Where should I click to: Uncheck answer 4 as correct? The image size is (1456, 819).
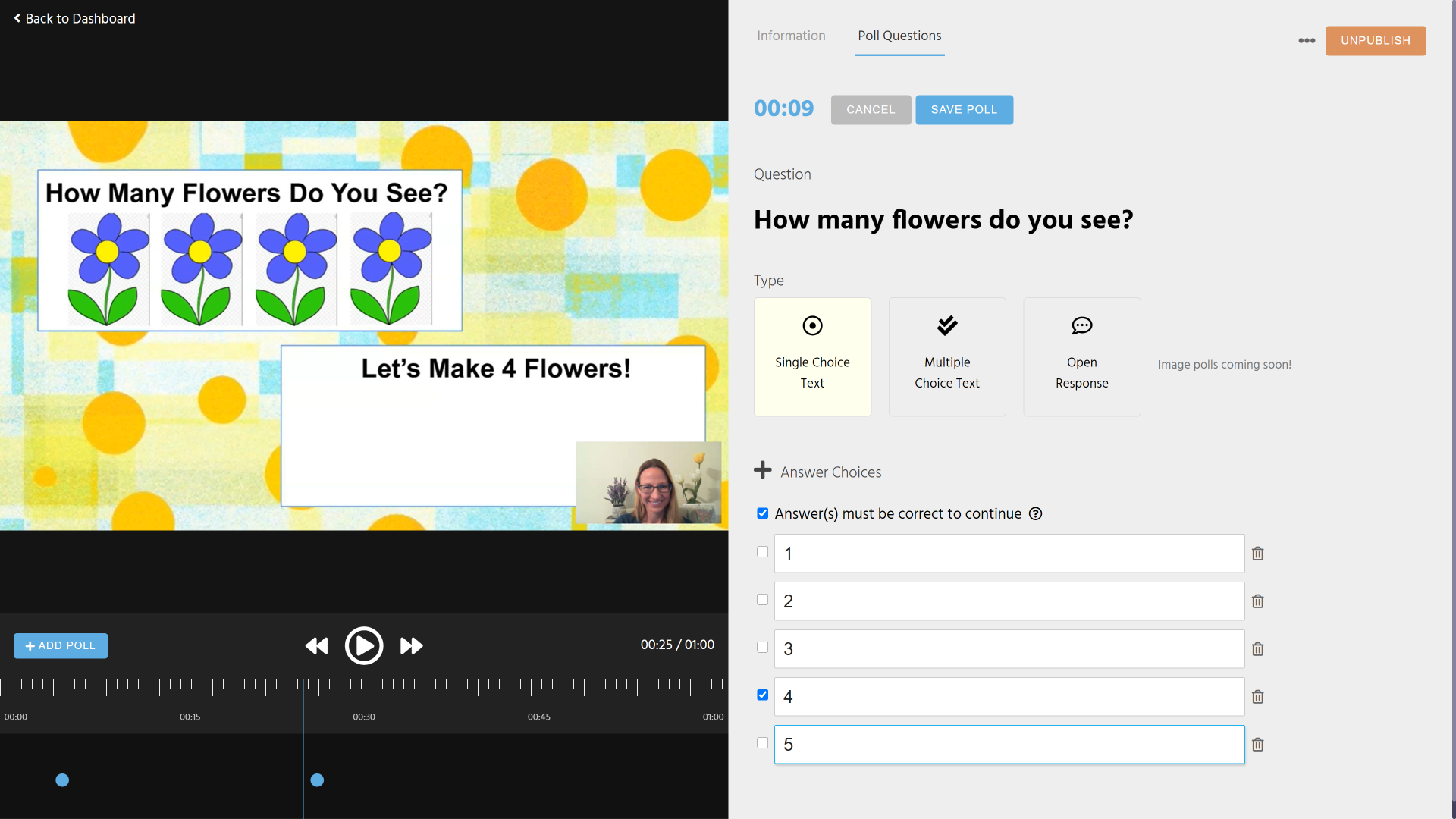(762, 695)
